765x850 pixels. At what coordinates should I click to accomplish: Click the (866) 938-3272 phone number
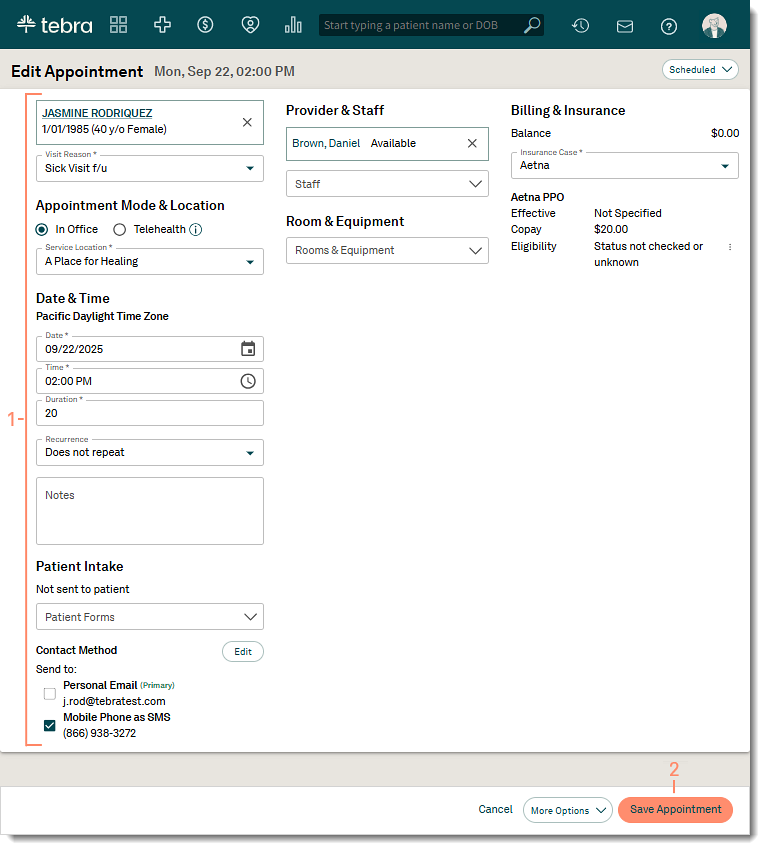pos(99,733)
